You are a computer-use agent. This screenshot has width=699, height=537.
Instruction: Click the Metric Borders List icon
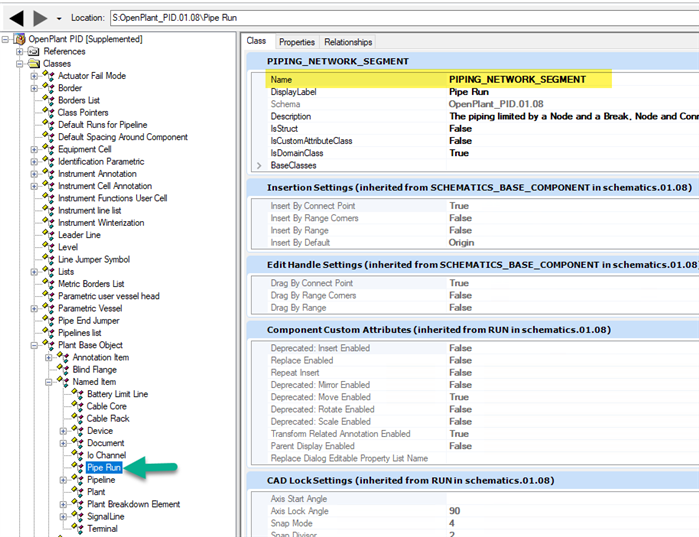[48, 284]
